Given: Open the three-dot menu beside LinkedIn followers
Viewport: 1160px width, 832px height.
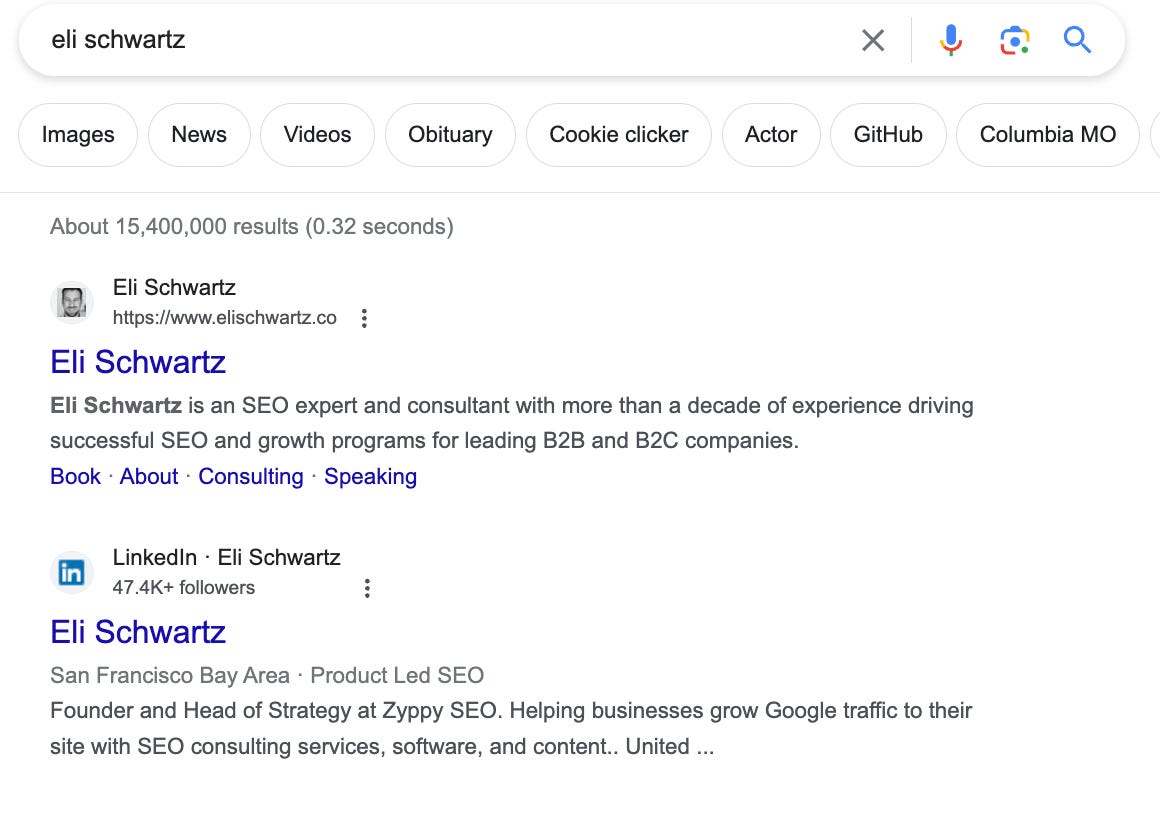Looking at the screenshot, I should [x=367, y=589].
